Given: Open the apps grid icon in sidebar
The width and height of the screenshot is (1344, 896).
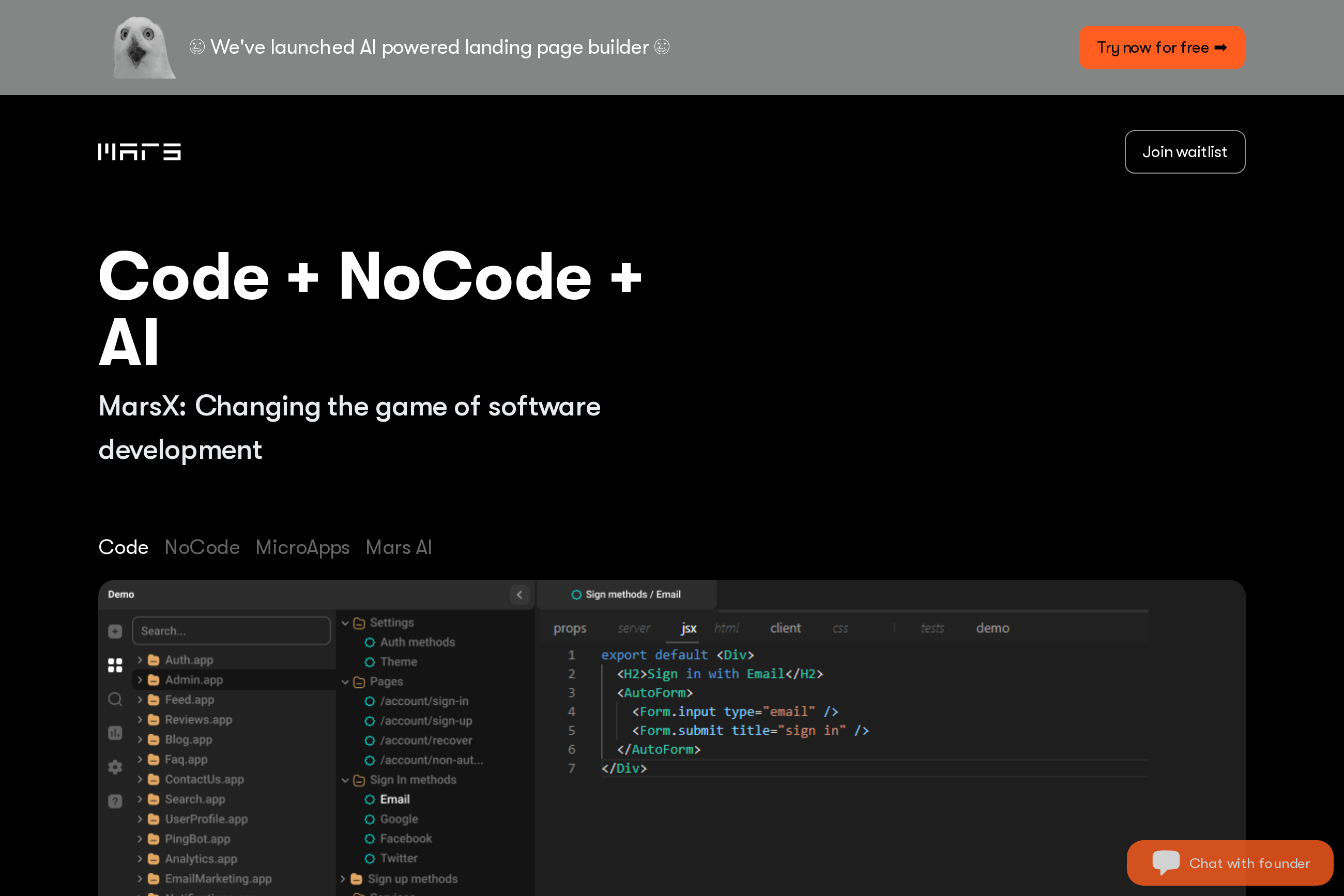Looking at the screenshot, I should click(x=115, y=665).
